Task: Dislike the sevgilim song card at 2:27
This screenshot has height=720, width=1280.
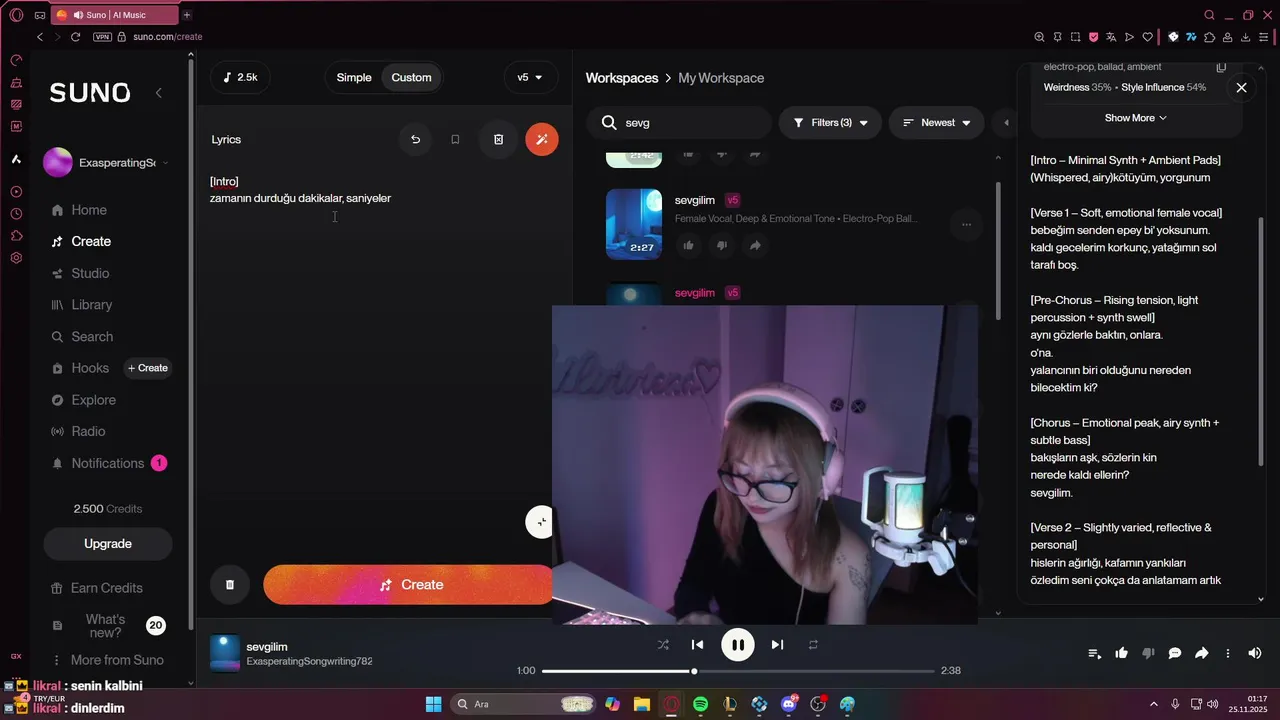Action: coord(721,245)
